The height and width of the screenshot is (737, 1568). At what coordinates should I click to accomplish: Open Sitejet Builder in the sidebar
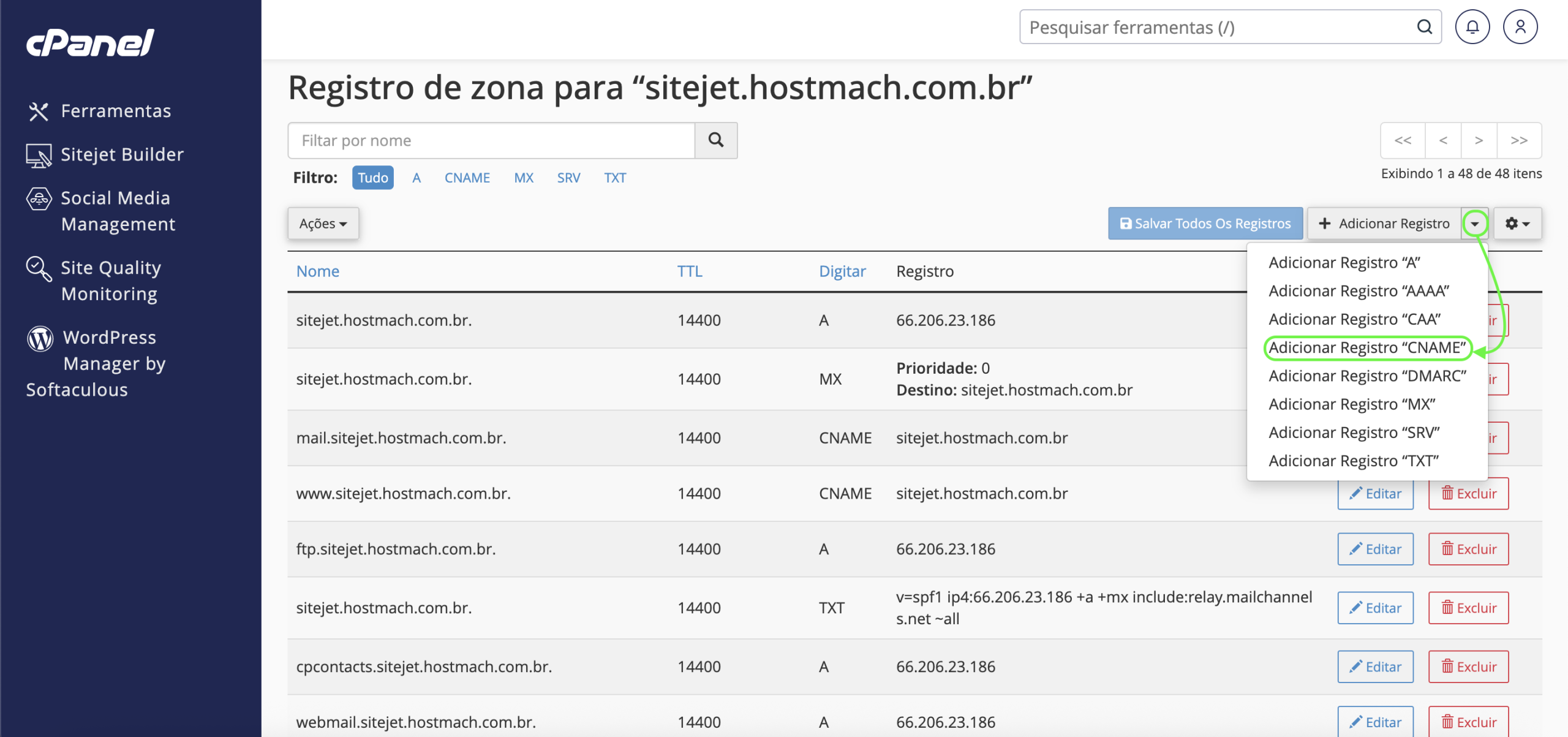click(105, 154)
